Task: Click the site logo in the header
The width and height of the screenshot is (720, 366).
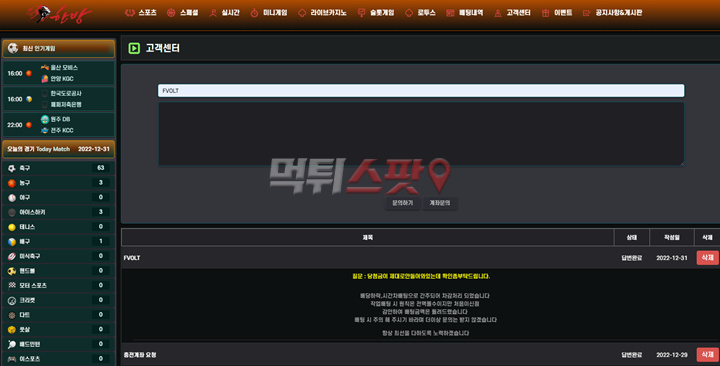Action: click(x=58, y=14)
